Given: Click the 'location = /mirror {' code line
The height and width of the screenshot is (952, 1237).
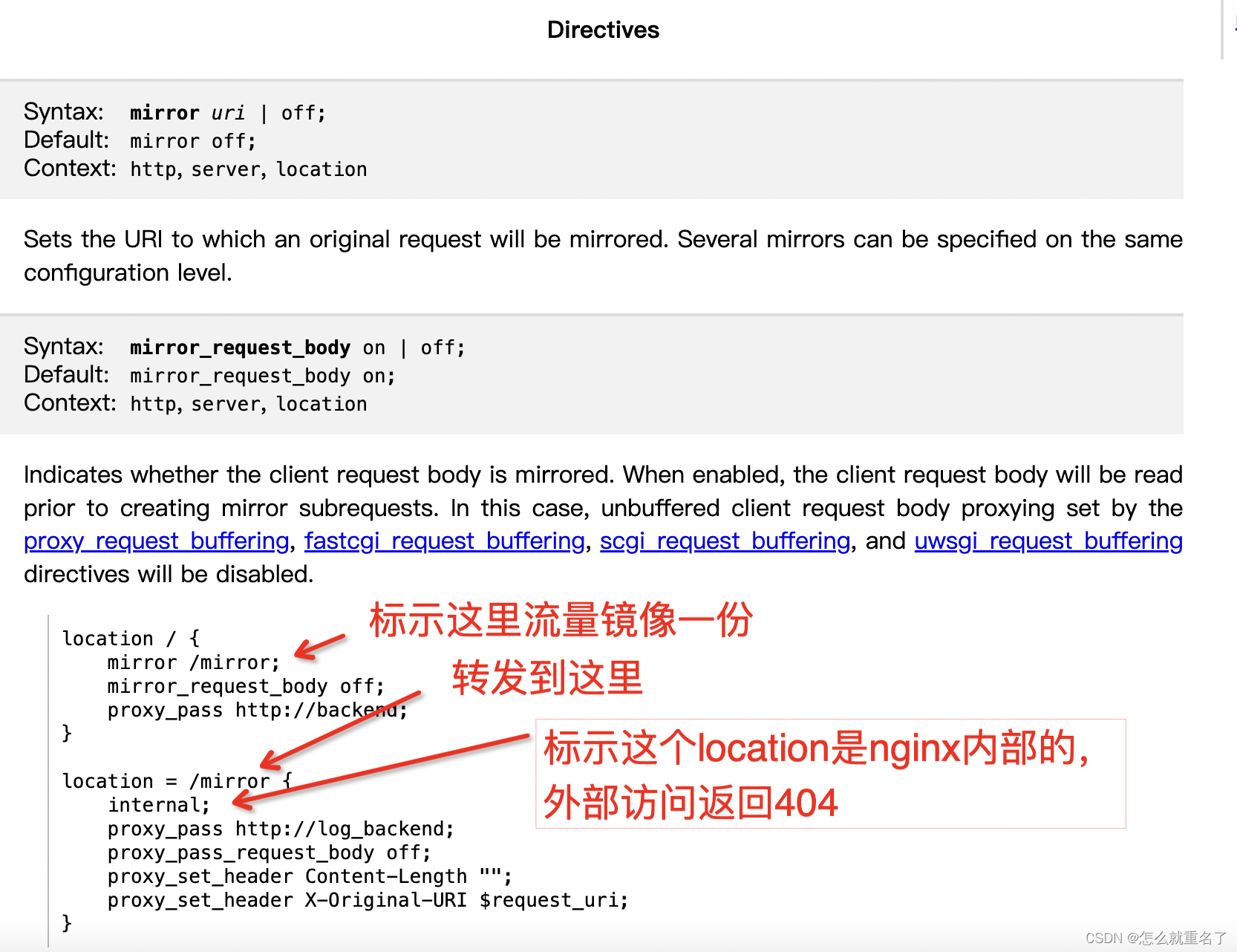Looking at the screenshot, I should (x=177, y=781).
